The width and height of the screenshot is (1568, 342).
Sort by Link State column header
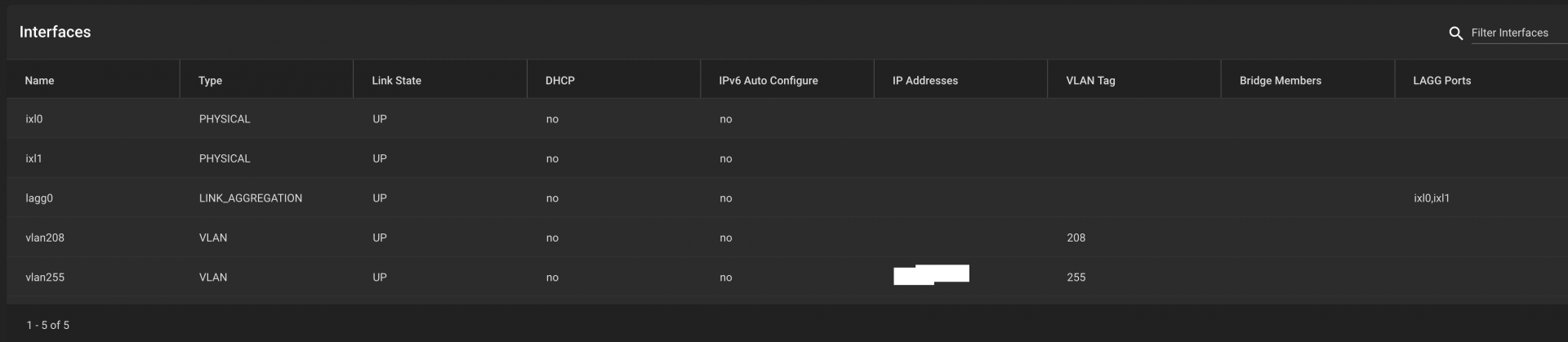coord(396,81)
